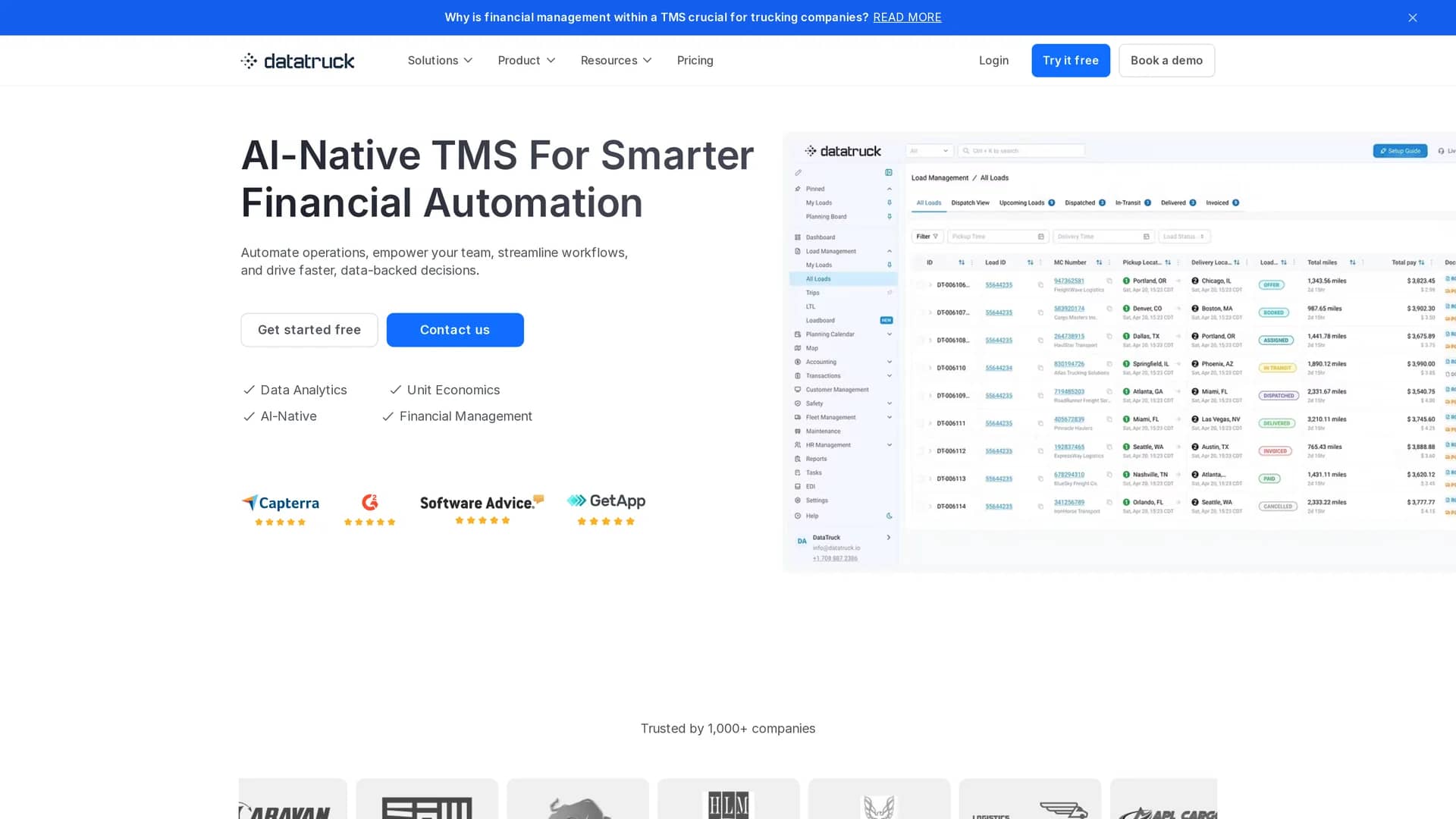Open the EDI sidebar icon
Image resolution: width=1456 pixels, height=819 pixels.
tap(798, 487)
